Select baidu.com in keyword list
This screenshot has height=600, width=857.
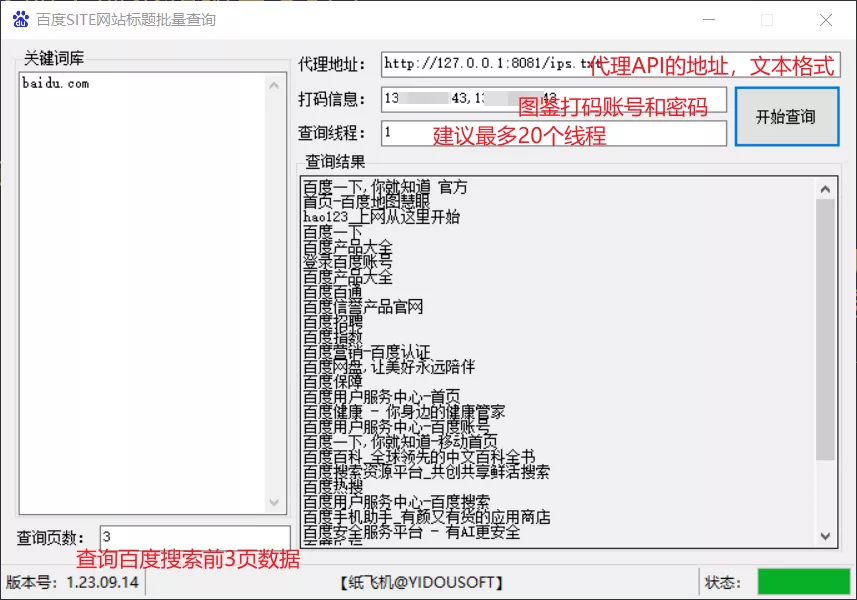click(x=55, y=84)
